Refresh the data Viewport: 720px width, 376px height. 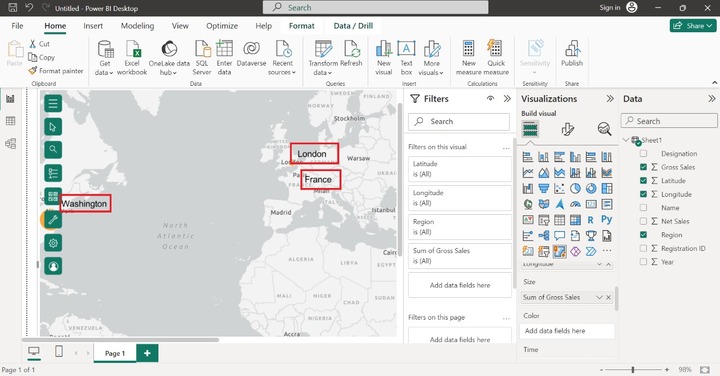click(x=351, y=53)
